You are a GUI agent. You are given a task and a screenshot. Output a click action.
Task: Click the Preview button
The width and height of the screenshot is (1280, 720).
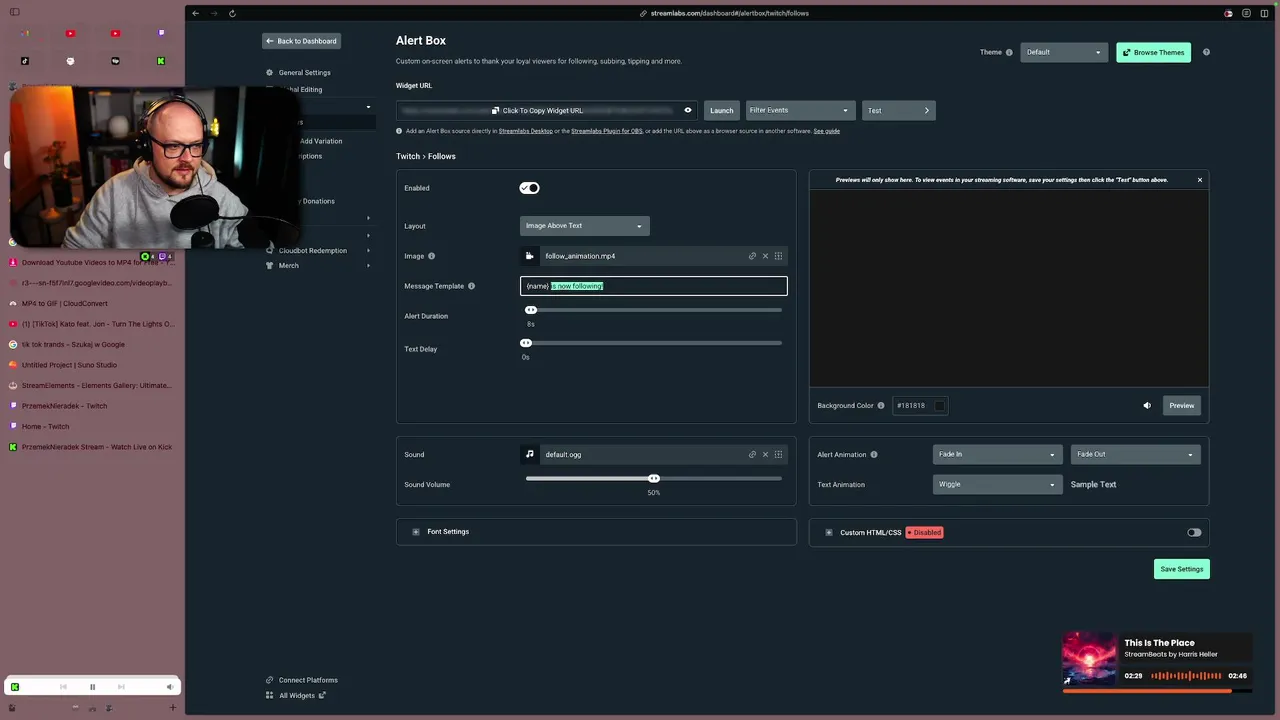click(x=1181, y=405)
